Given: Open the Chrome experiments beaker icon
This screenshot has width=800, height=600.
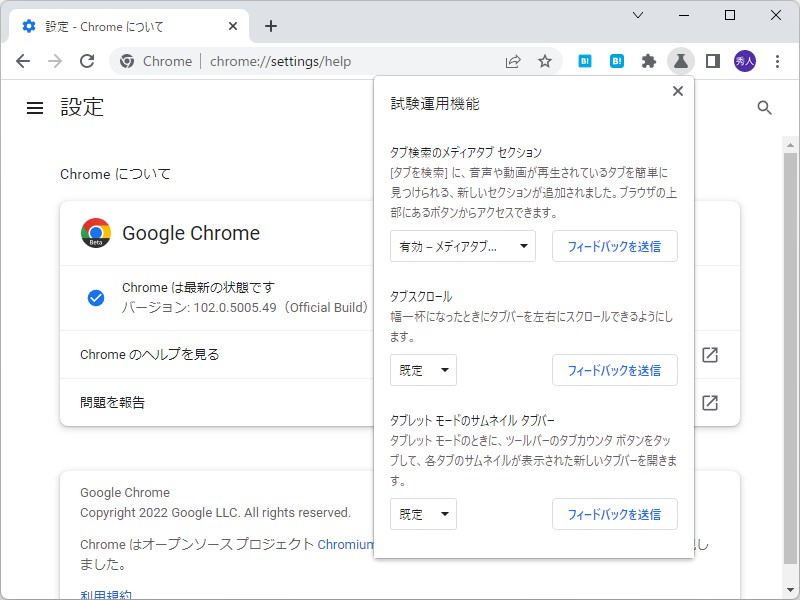Looking at the screenshot, I should [x=681, y=61].
